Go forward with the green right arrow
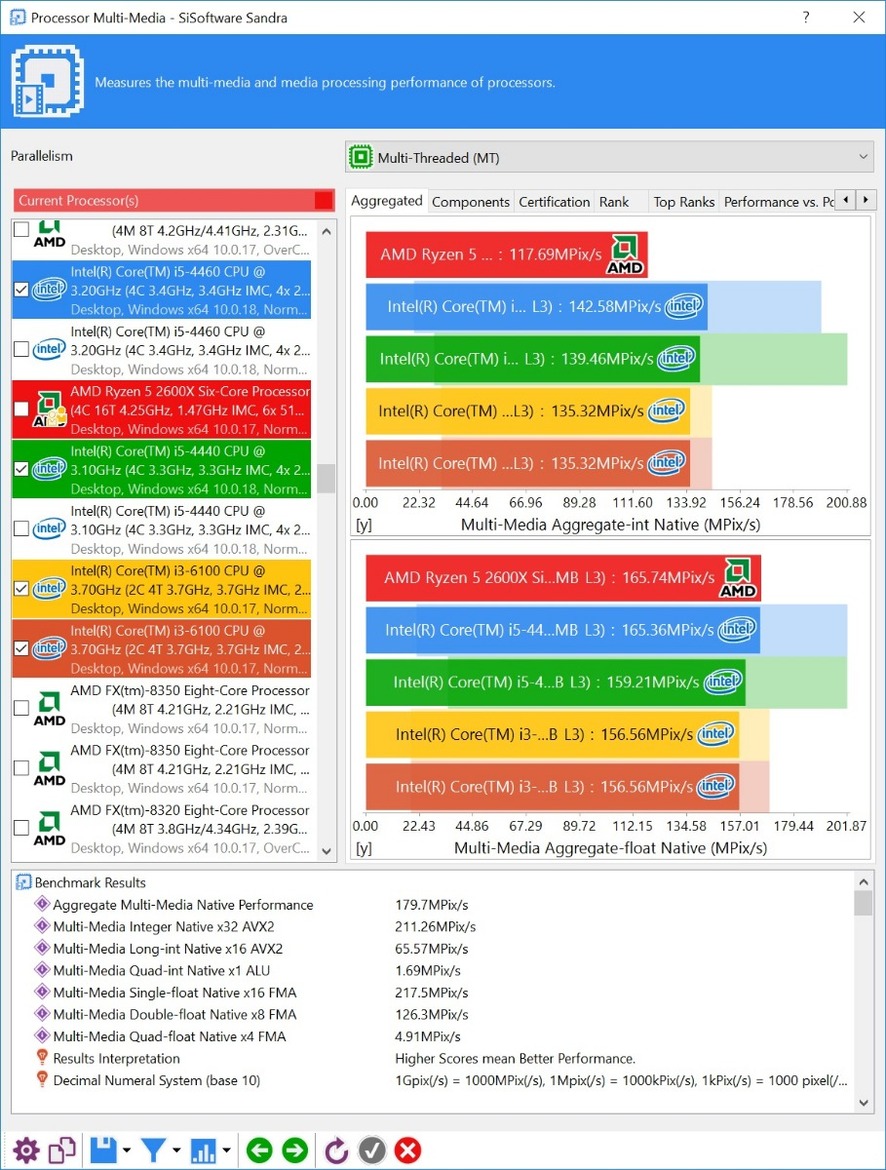 (x=295, y=1150)
